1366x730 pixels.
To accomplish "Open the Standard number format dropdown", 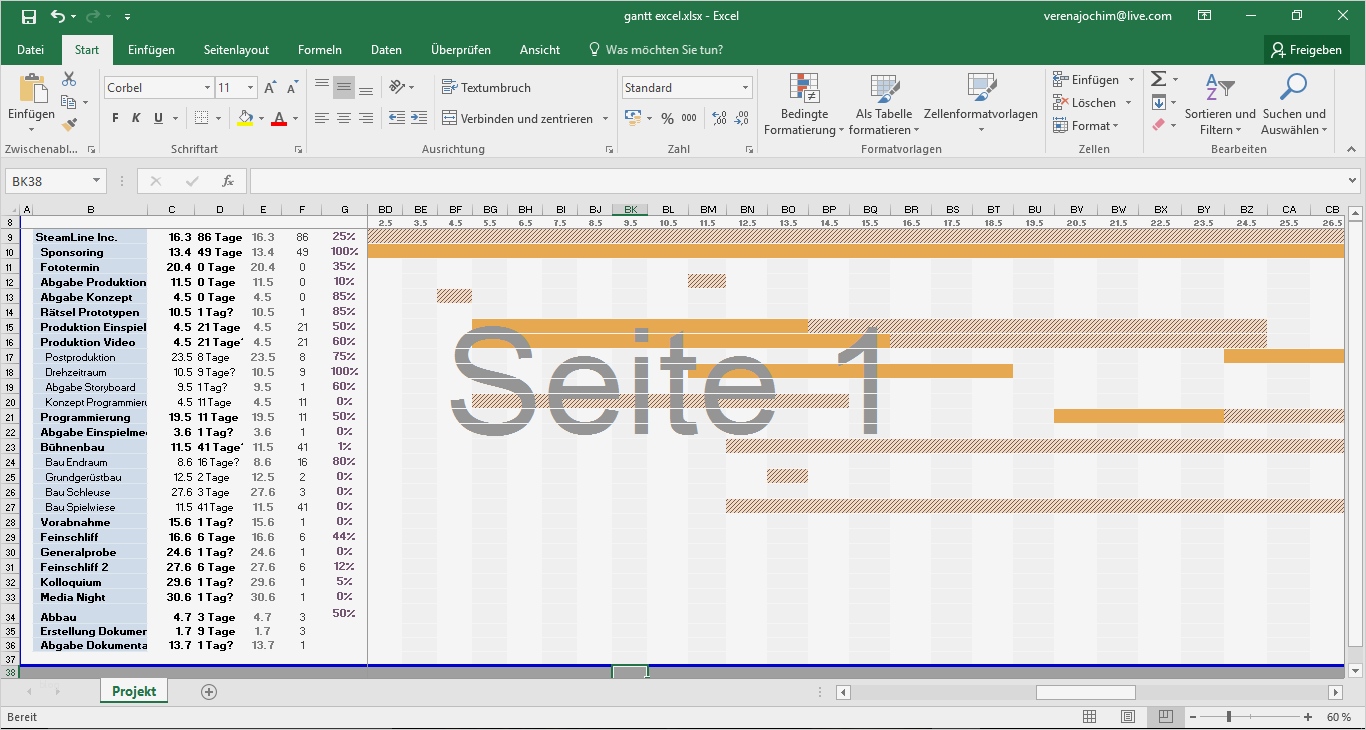I will pos(744,87).
